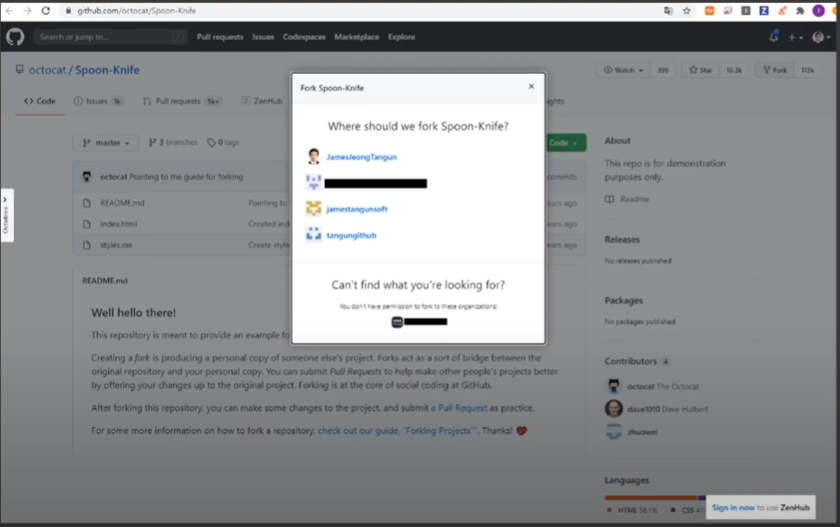
Task: Open notifications bell icon
Action: [x=774, y=37]
